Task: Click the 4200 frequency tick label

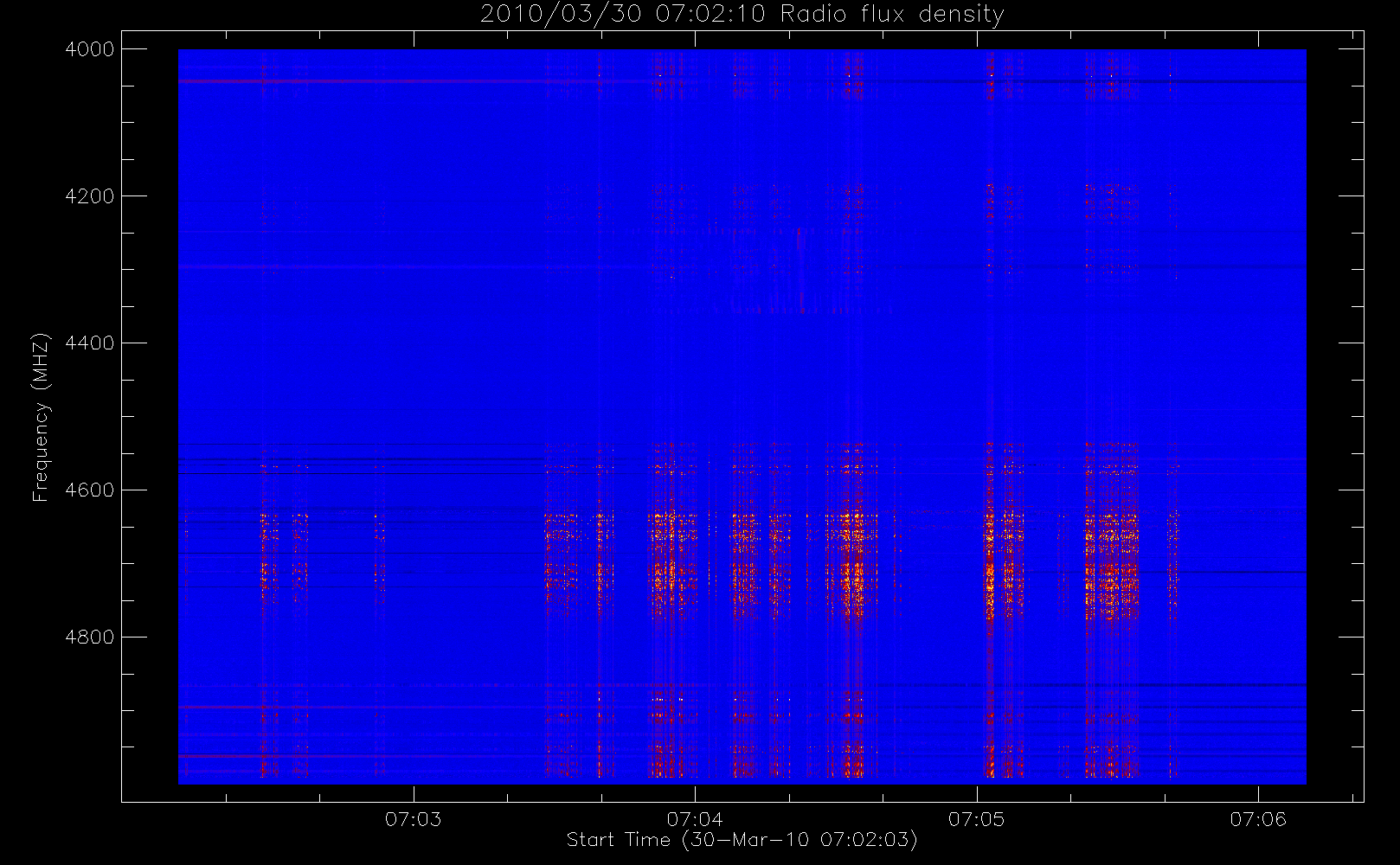Action: 90,196
